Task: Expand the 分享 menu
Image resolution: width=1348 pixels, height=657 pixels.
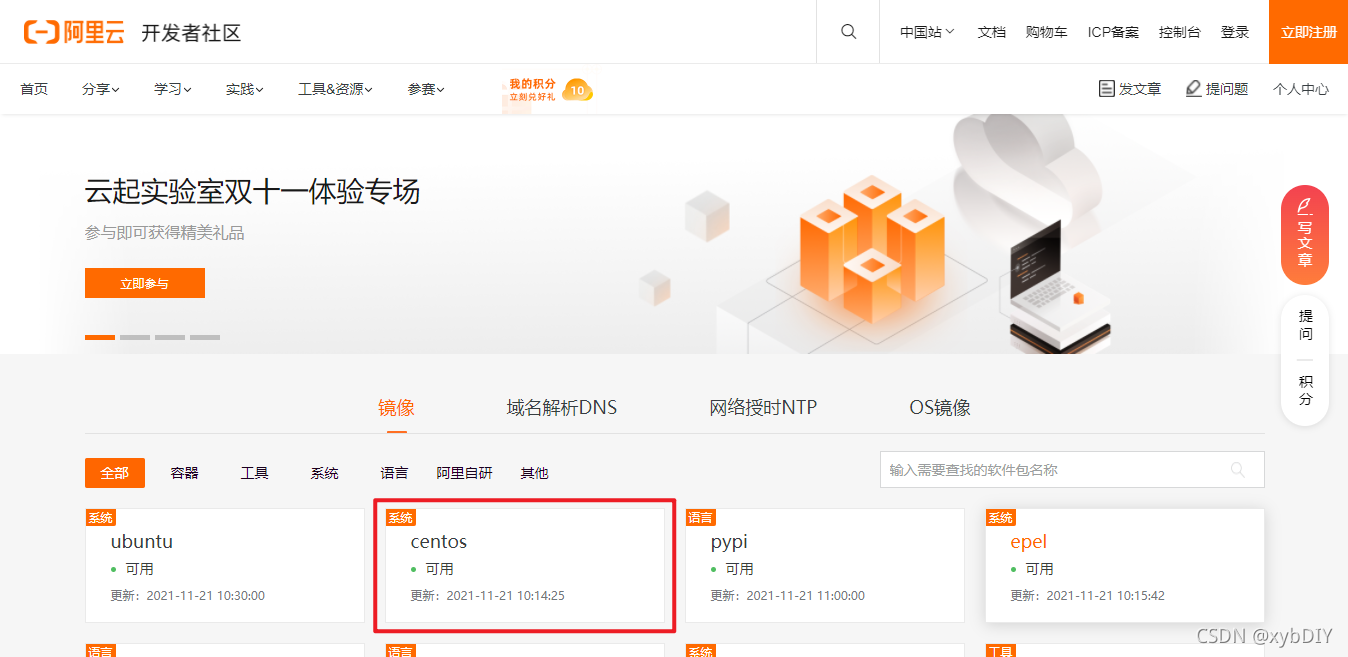Action: point(101,89)
